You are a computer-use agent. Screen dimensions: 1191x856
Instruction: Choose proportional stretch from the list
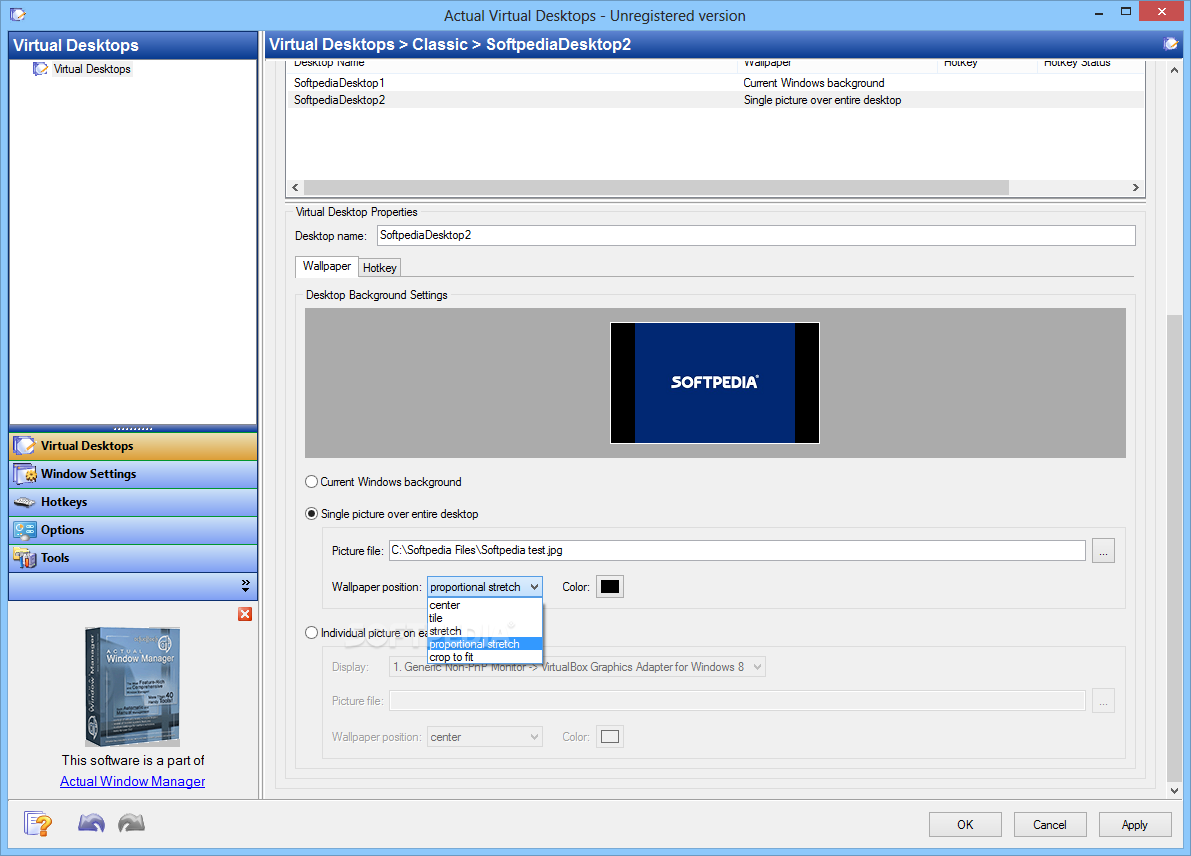coord(485,644)
